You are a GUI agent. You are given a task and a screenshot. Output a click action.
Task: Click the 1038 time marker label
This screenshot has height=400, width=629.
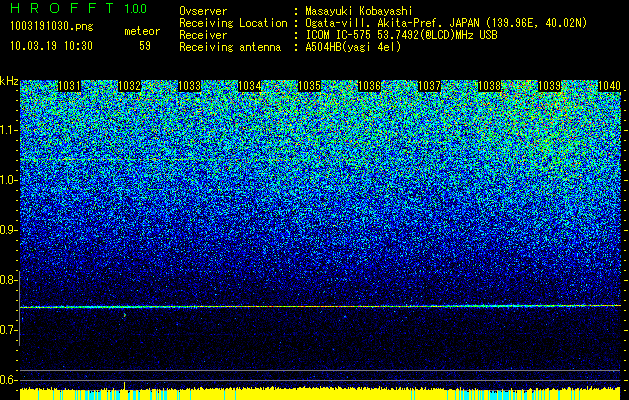click(x=490, y=86)
